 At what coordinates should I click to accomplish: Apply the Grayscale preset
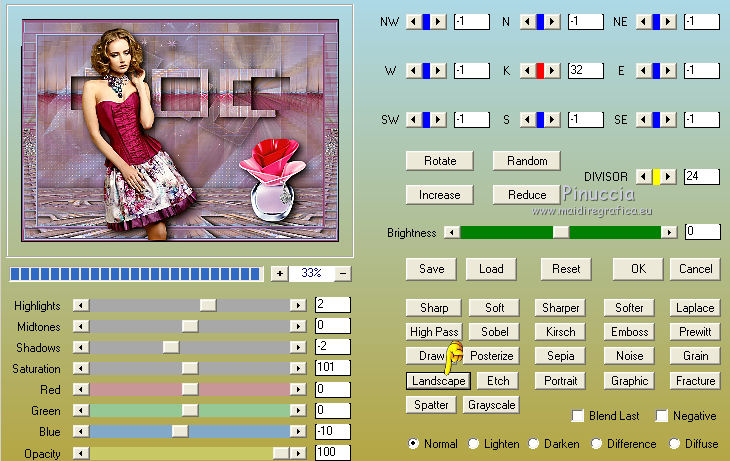[492, 405]
